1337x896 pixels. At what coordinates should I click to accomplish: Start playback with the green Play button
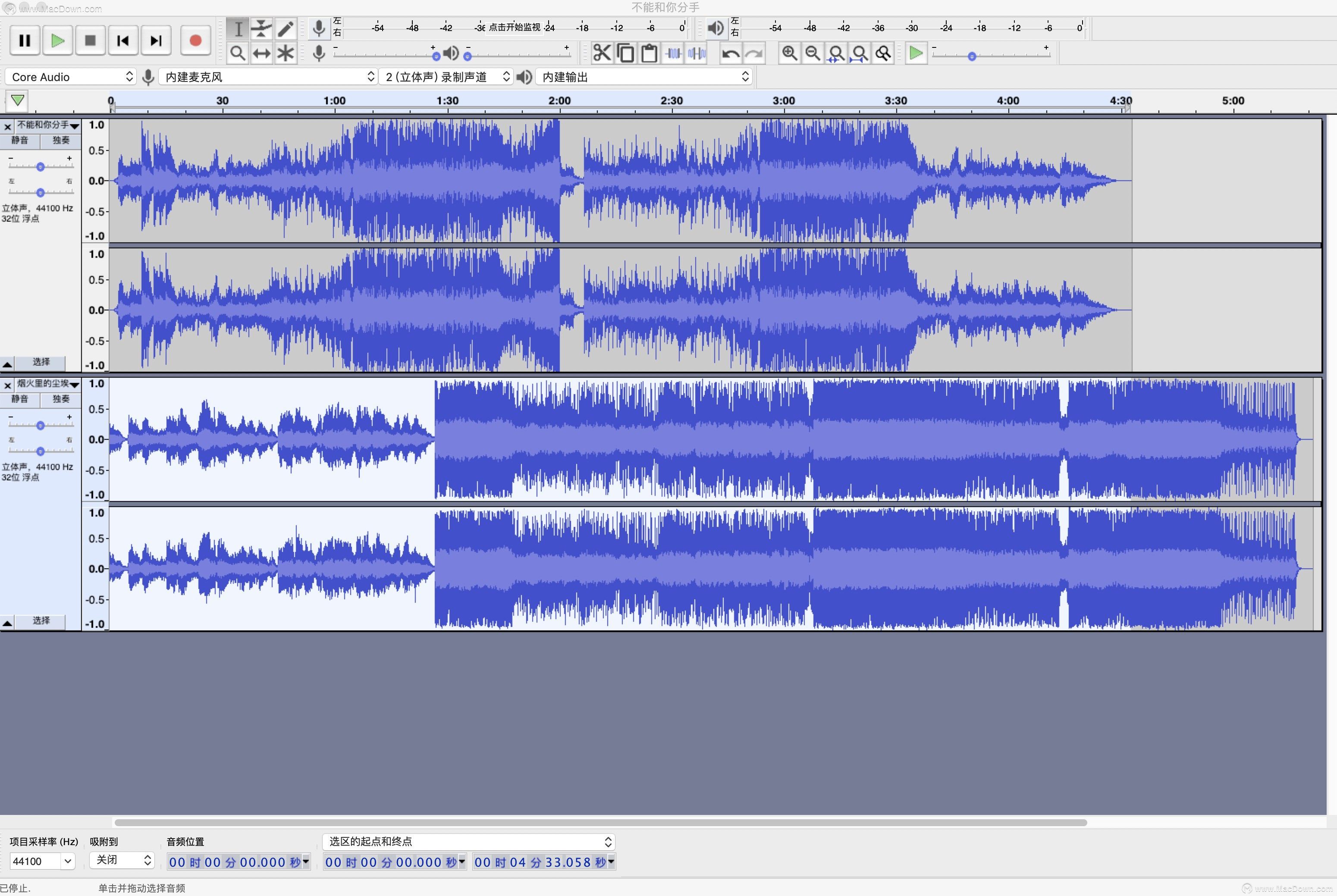click(x=57, y=41)
